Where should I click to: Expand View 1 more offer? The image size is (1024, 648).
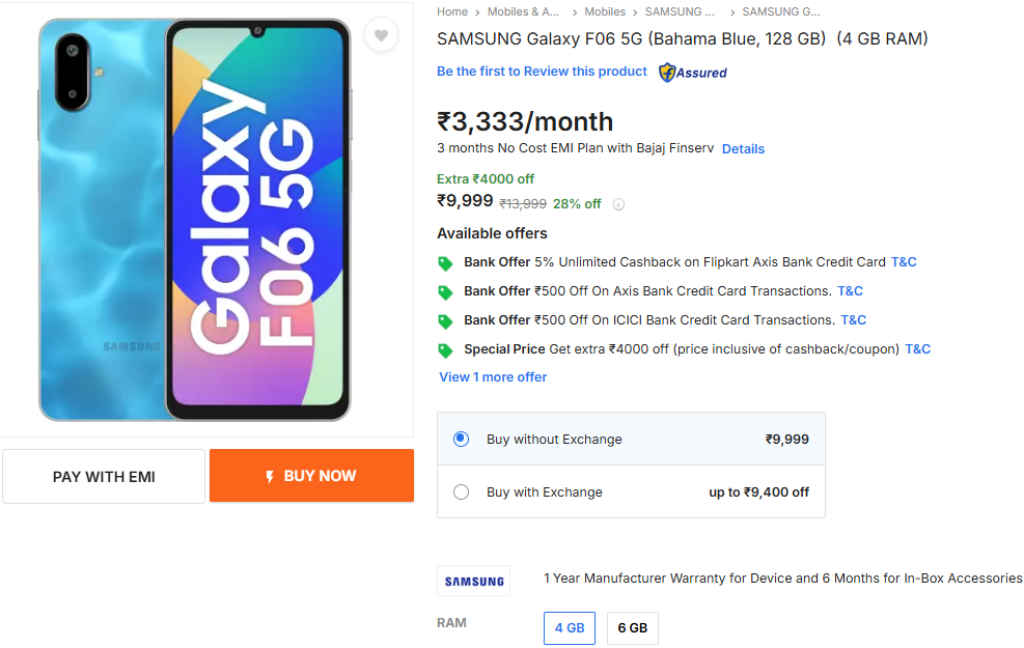pos(492,377)
